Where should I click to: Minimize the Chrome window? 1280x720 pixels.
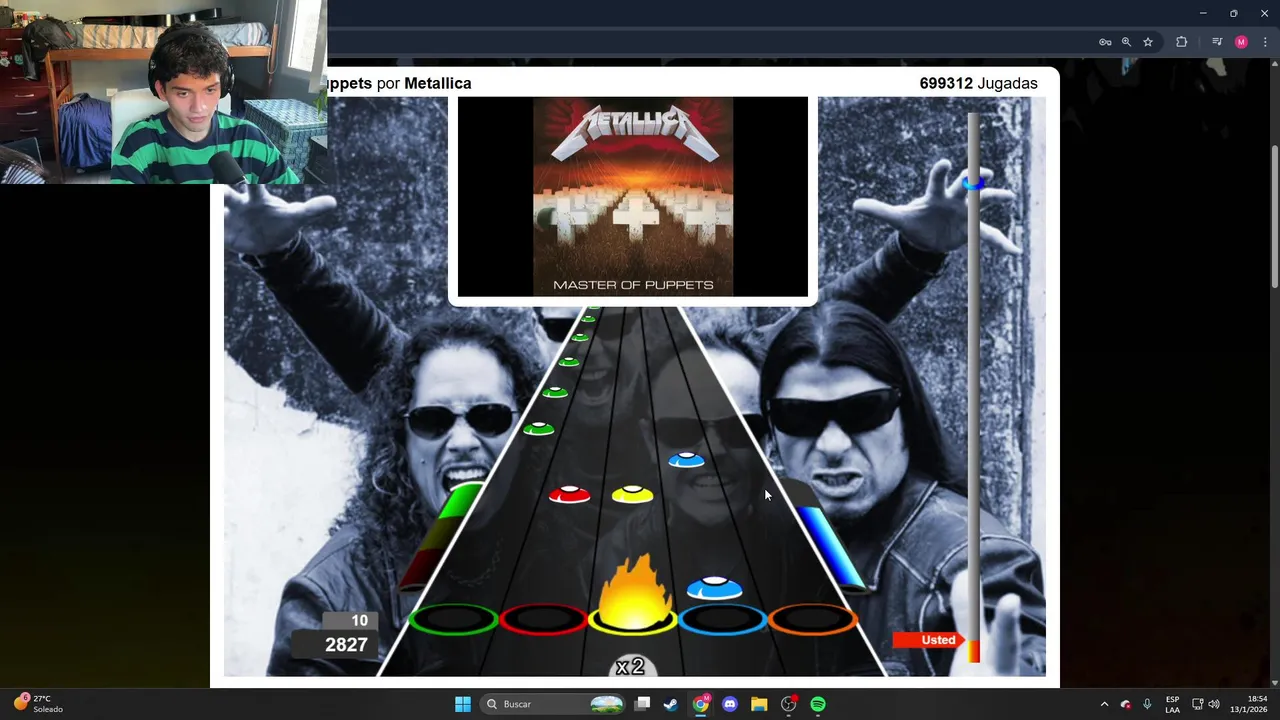click(x=1203, y=13)
